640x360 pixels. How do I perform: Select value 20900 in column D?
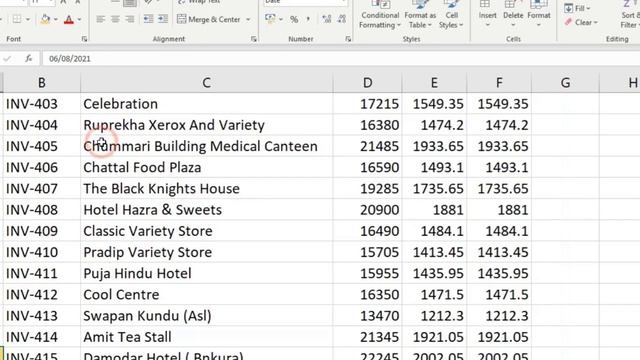pos(367,210)
